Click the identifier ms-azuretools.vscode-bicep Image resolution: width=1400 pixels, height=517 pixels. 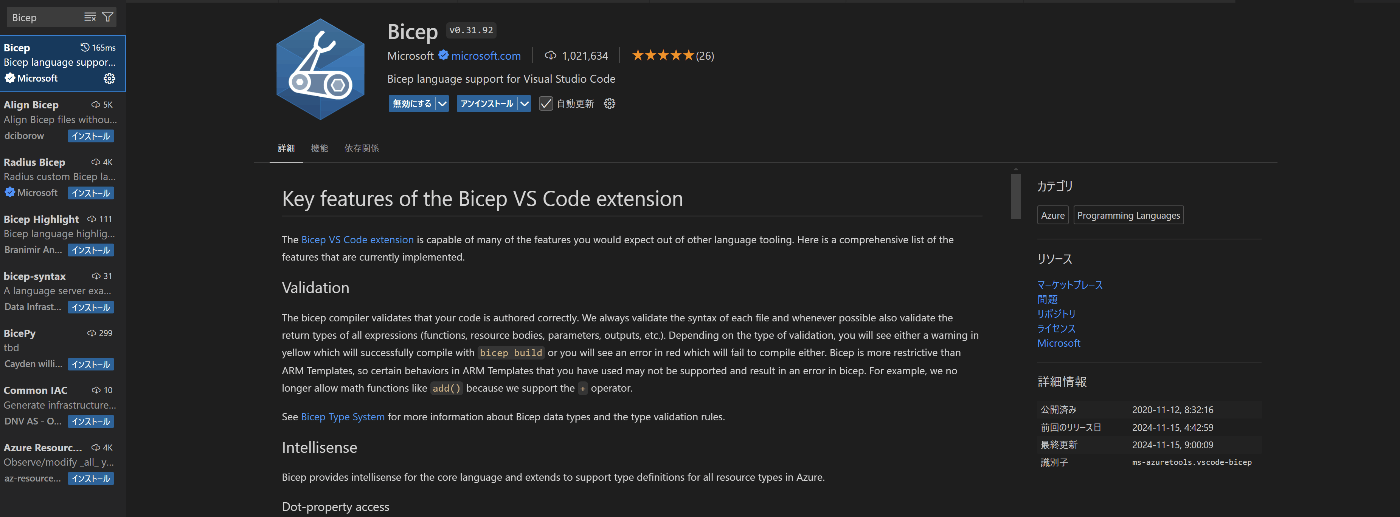click(1192, 462)
